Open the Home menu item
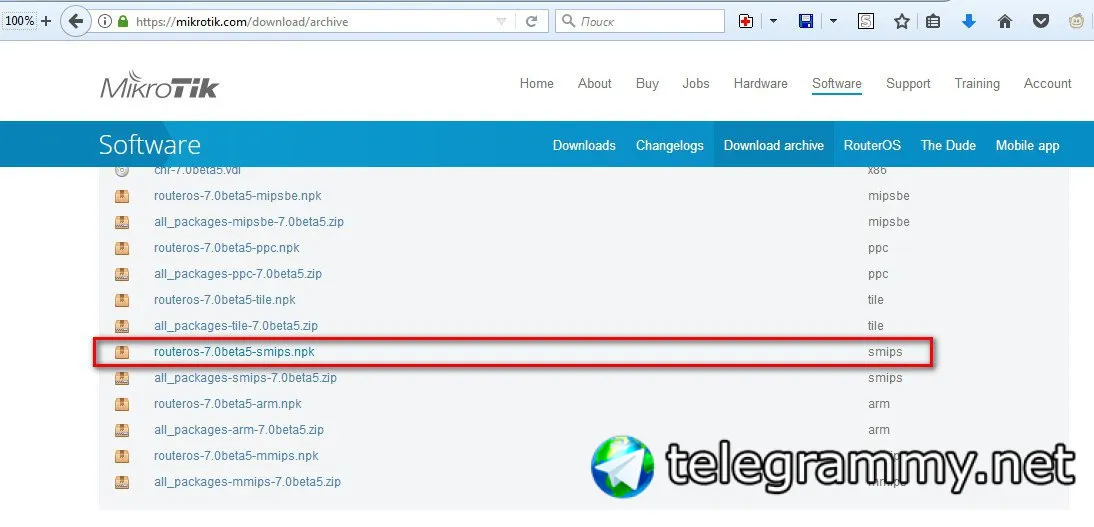 coord(537,83)
